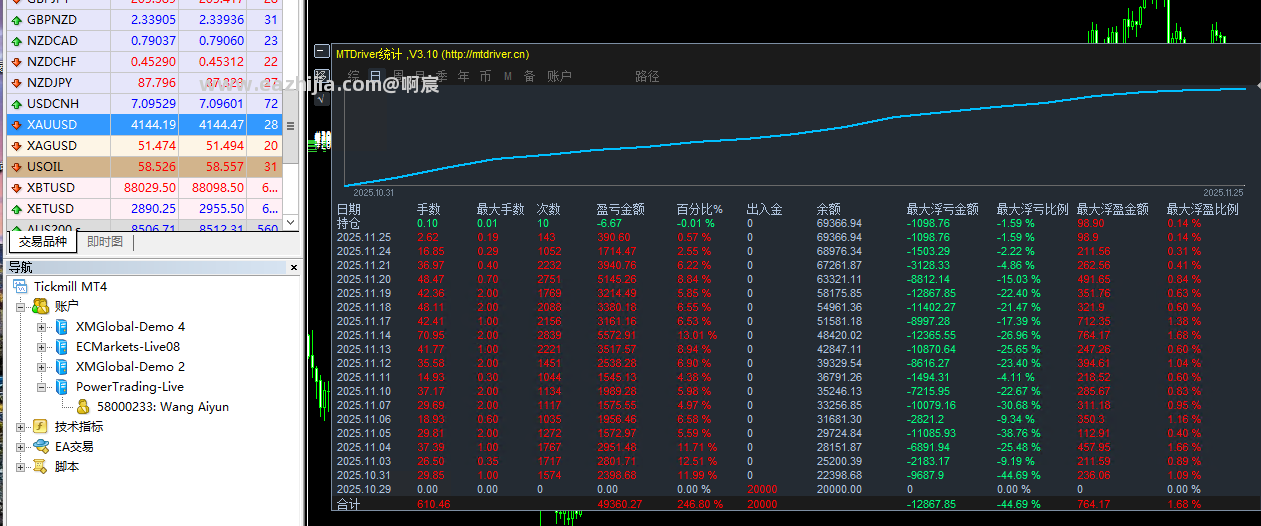Click the scroll-down arrow of market watch list
The image size is (1261, 526).
point(291,222)
